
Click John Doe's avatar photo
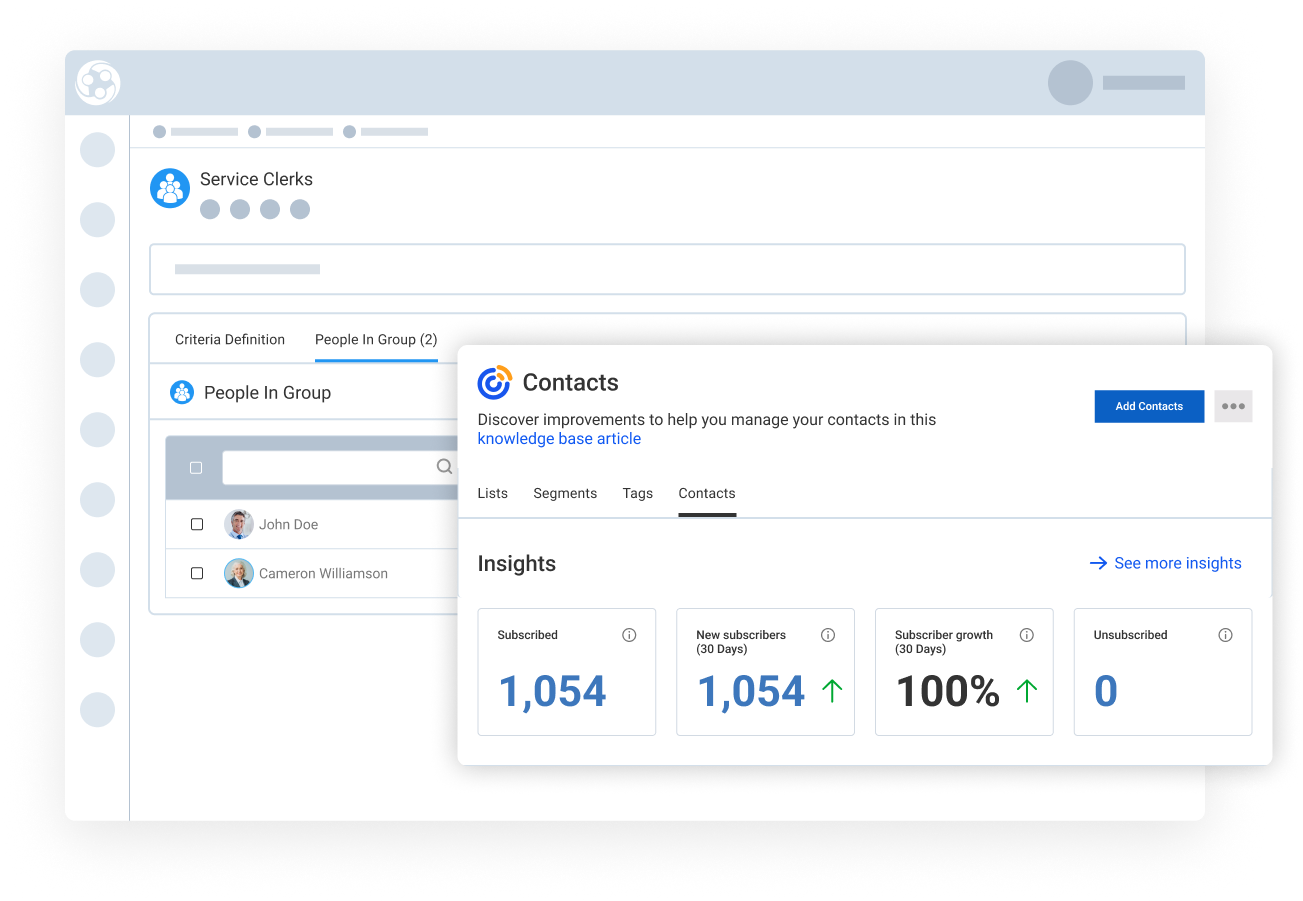[x=239, y=524]
